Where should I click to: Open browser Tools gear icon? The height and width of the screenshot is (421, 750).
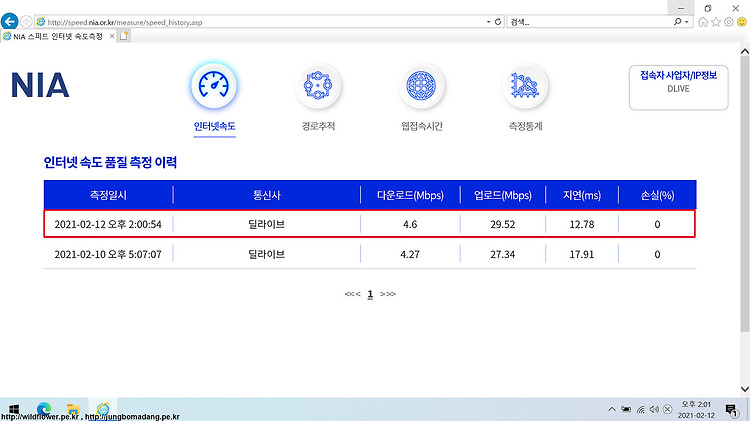pos(728,22)
